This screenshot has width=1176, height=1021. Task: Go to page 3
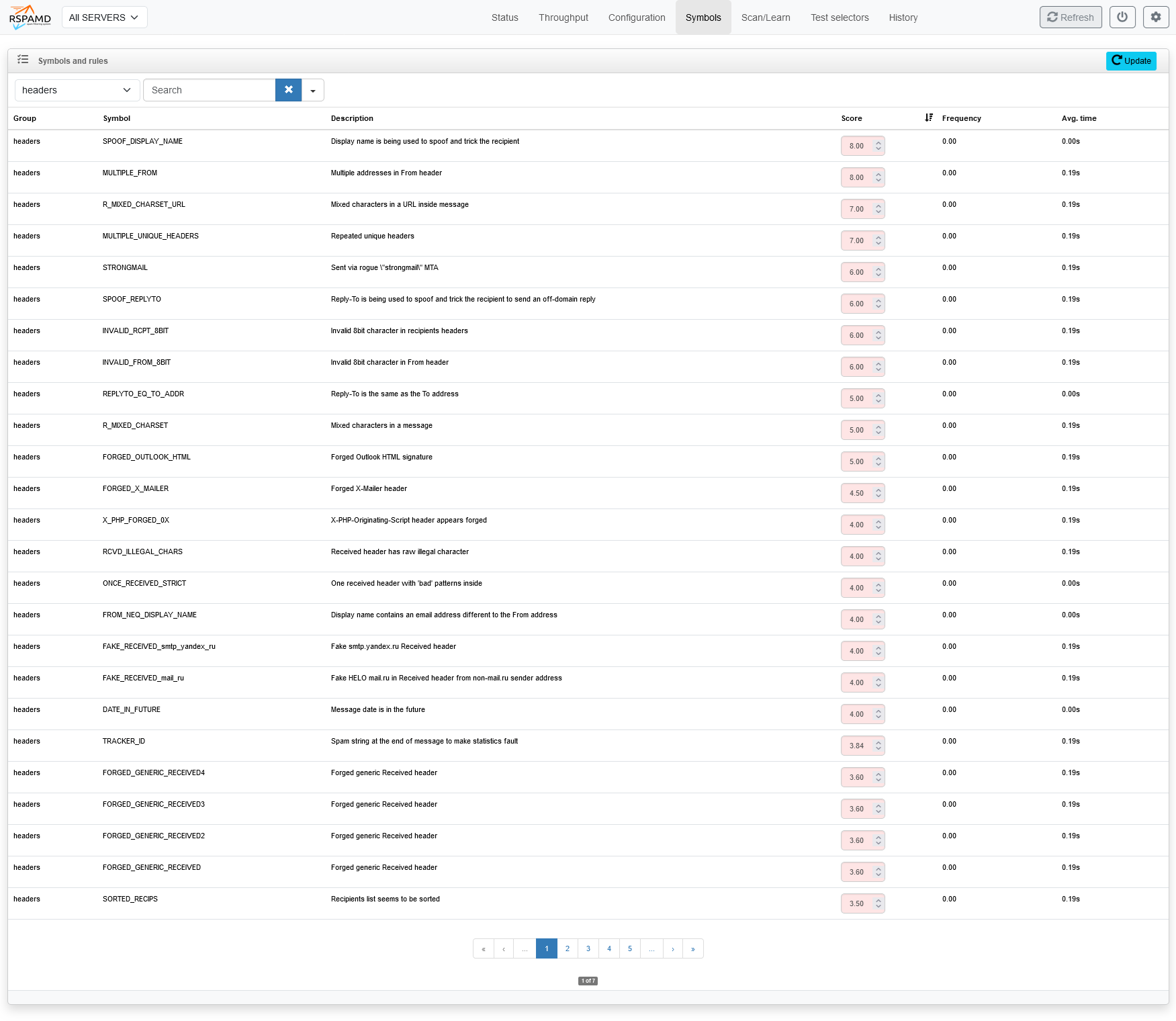pyautogui.click(x=588, y=948)
